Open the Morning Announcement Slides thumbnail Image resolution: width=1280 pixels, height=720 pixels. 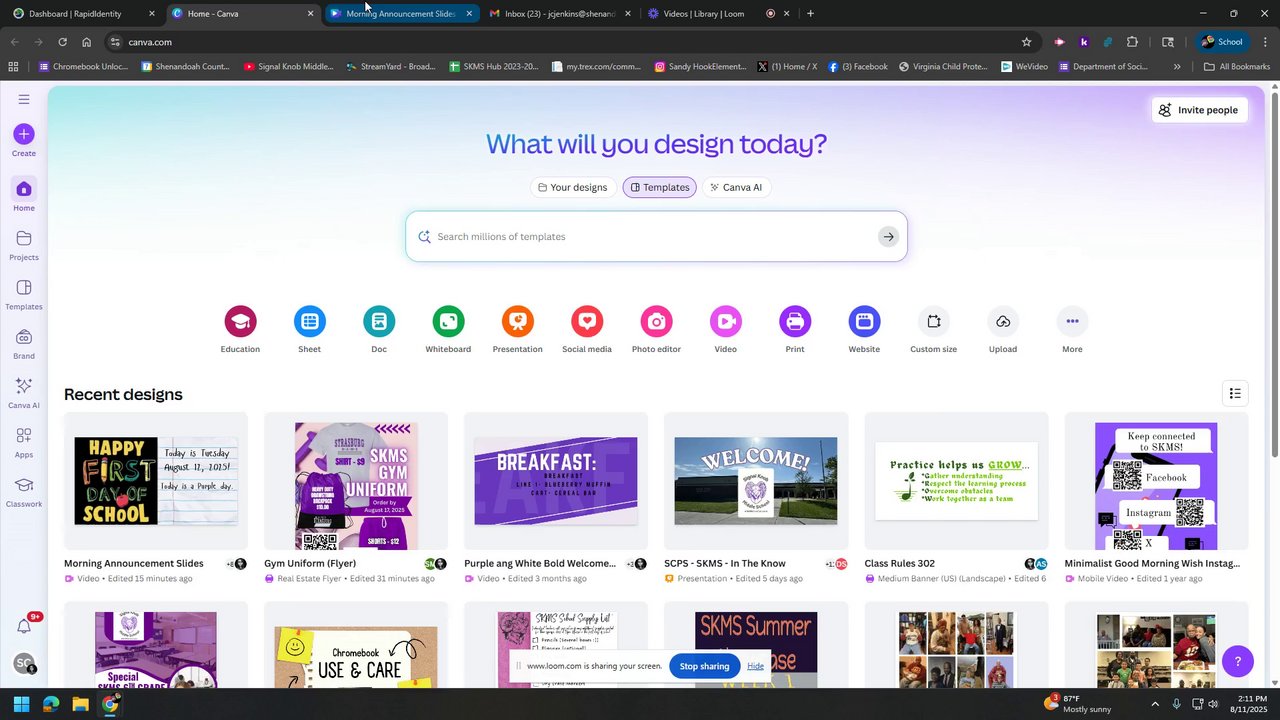[x=156, y=481]
